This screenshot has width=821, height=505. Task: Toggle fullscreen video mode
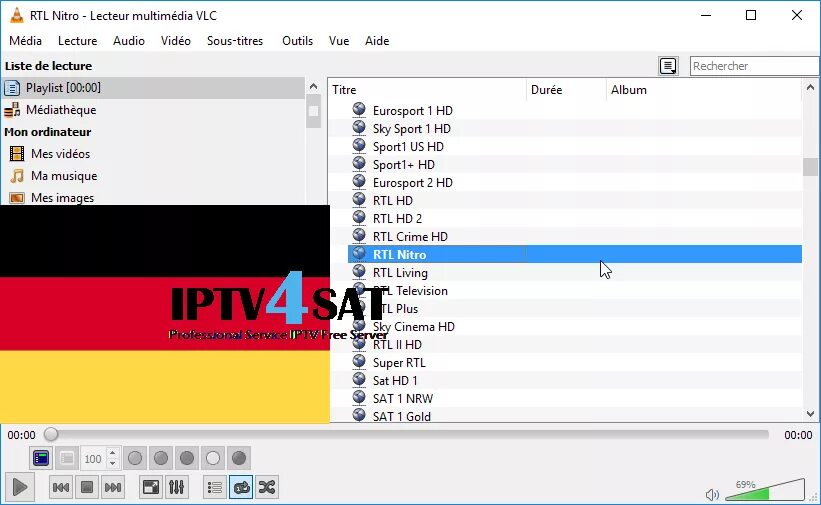click(x=151, y=487)
